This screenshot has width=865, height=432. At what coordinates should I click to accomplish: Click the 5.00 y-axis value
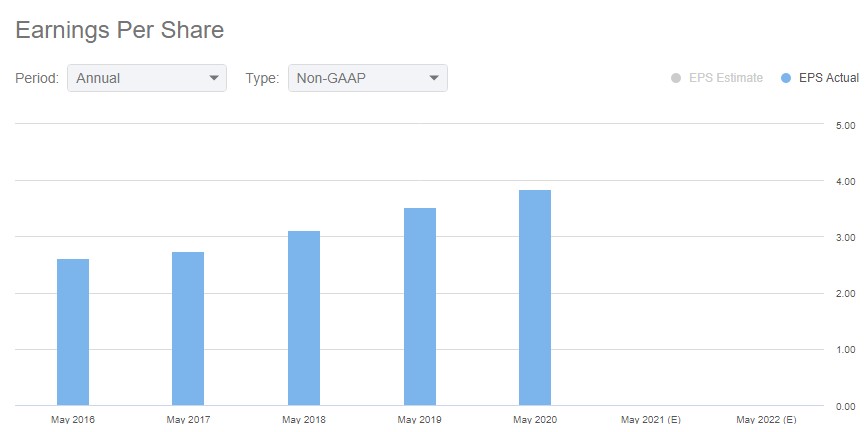tap(846, 125)
